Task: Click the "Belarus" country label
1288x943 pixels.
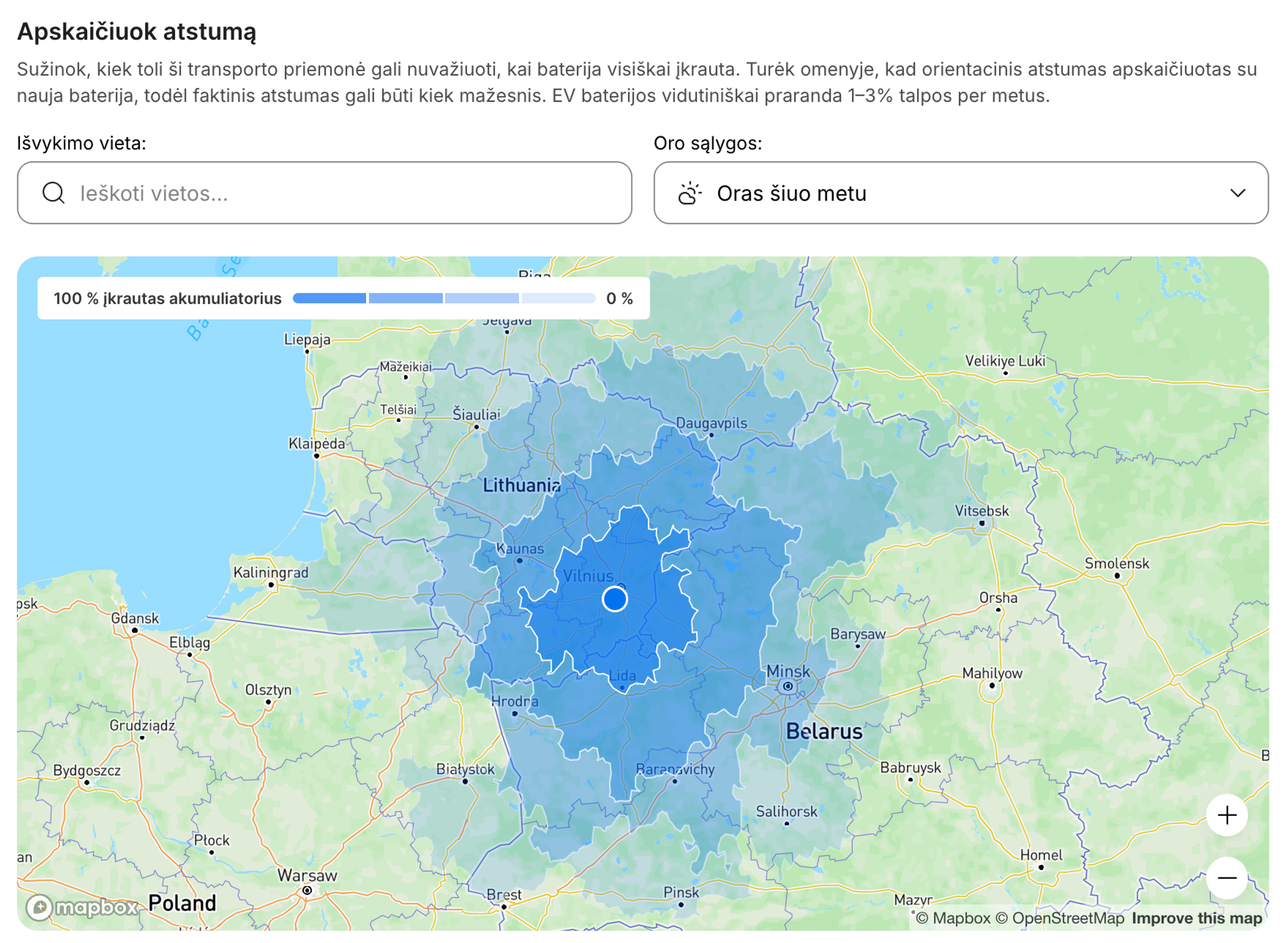Action: (x=824, y=731)
